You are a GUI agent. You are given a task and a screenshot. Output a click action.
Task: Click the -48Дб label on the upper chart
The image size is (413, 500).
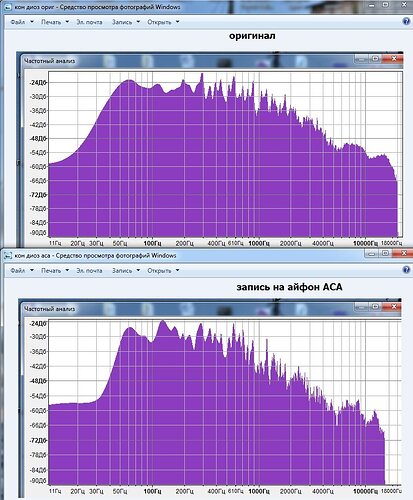[38, 138]
